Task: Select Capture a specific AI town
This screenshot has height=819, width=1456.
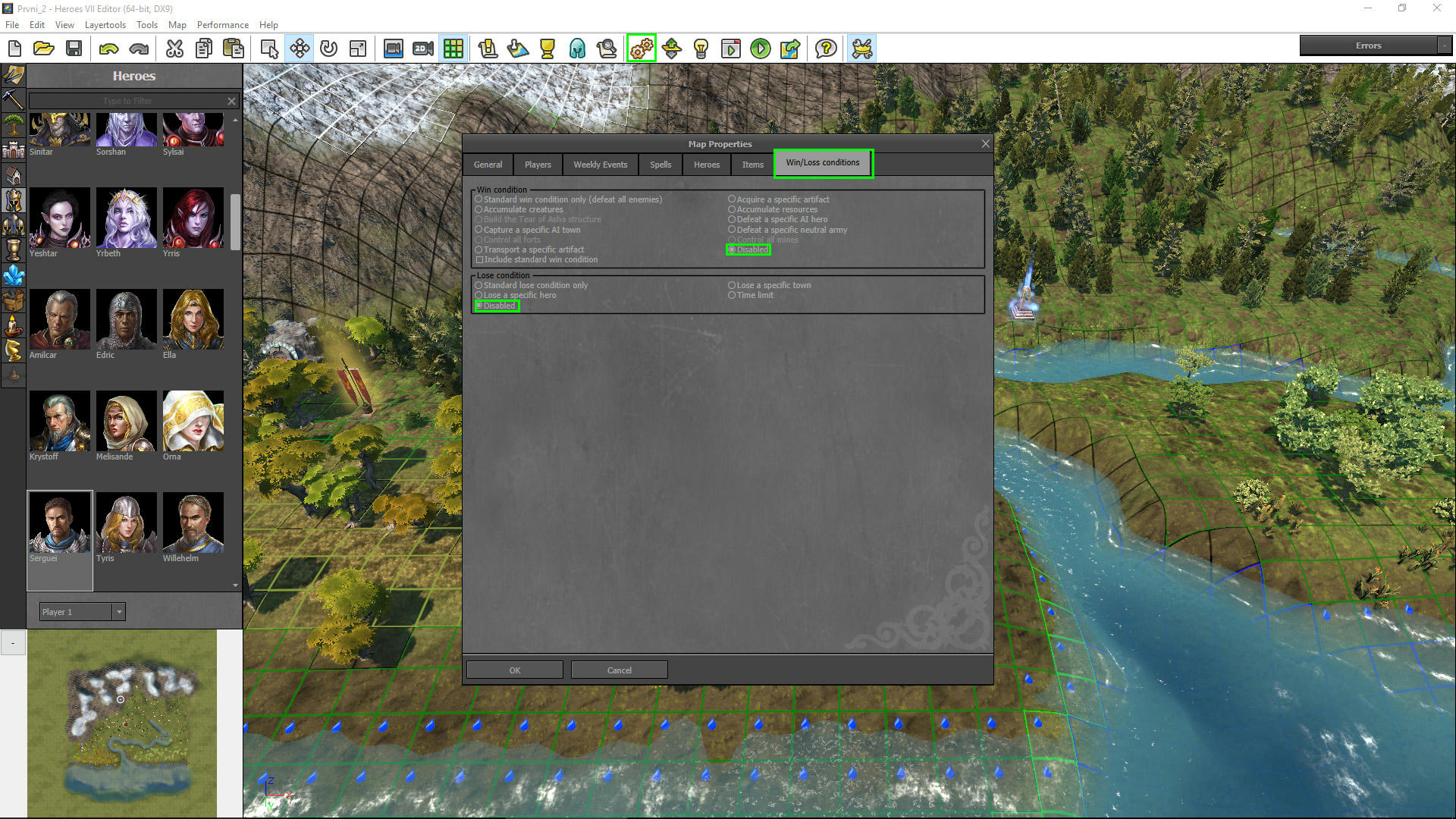Action: coord(527,230)
